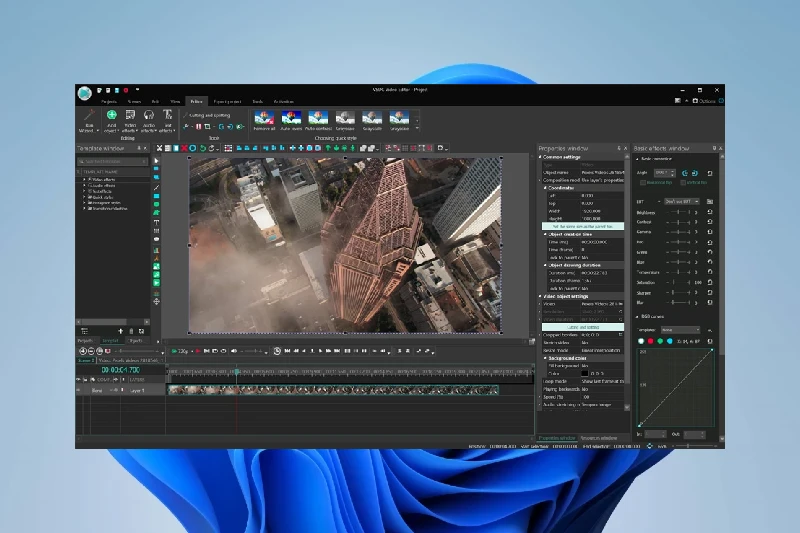800x533 pixels.
Task: Apply the Auto contrast quick style thumbnail
Action: click(318, 121)
